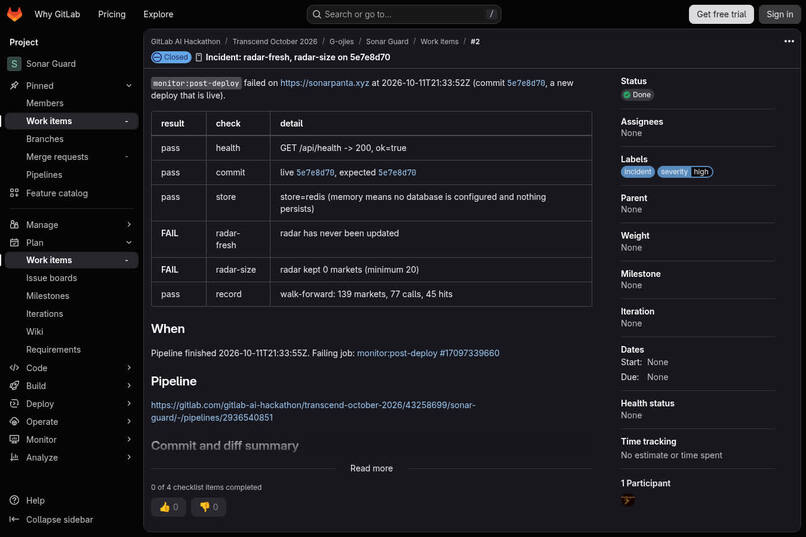
Task: Click the Monitor screen icon
Action: point(14,439)
